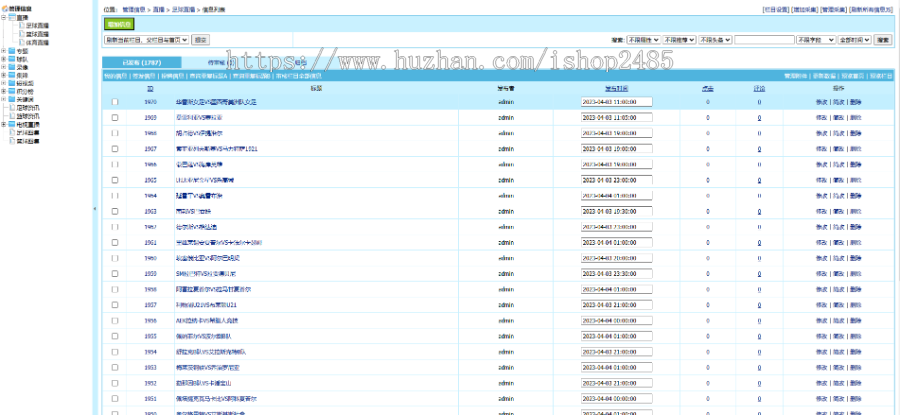Click the 球队 folder icon

pos(13,59)
